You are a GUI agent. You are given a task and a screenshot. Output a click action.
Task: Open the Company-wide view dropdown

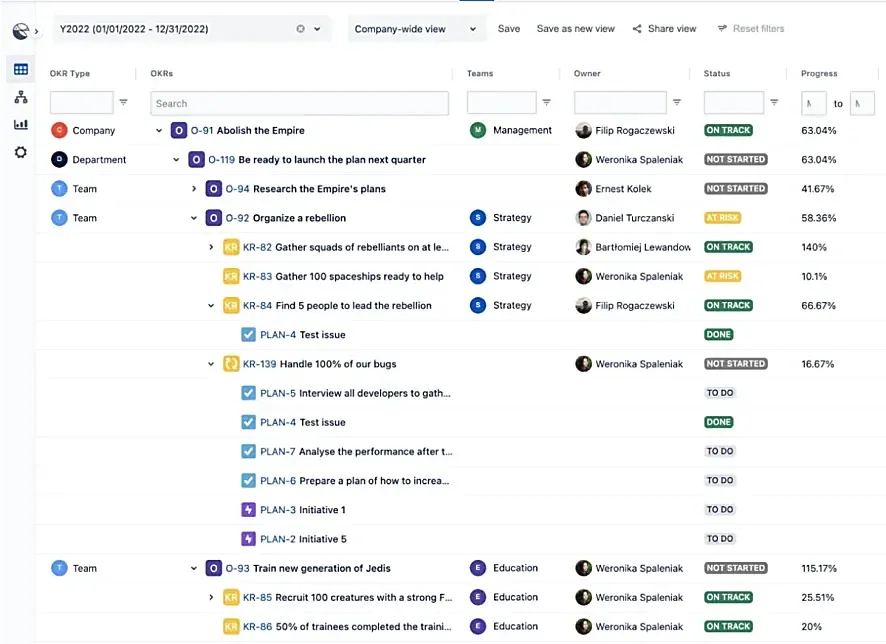point(471,29)
